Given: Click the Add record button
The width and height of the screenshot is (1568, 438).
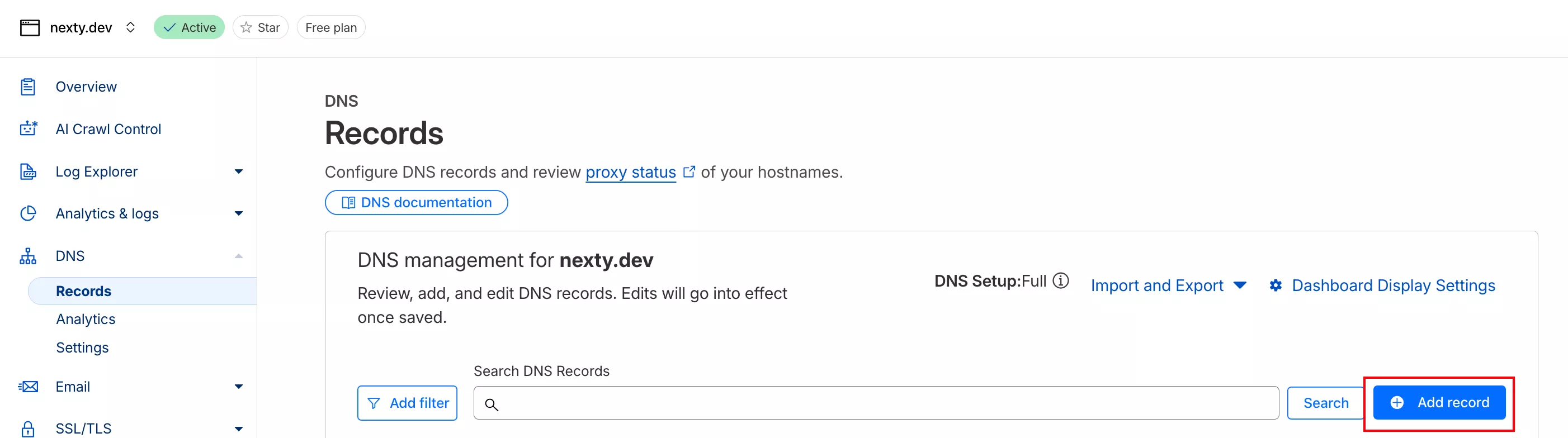Looking at the screenshot, I should click(x=1439, y=402).
